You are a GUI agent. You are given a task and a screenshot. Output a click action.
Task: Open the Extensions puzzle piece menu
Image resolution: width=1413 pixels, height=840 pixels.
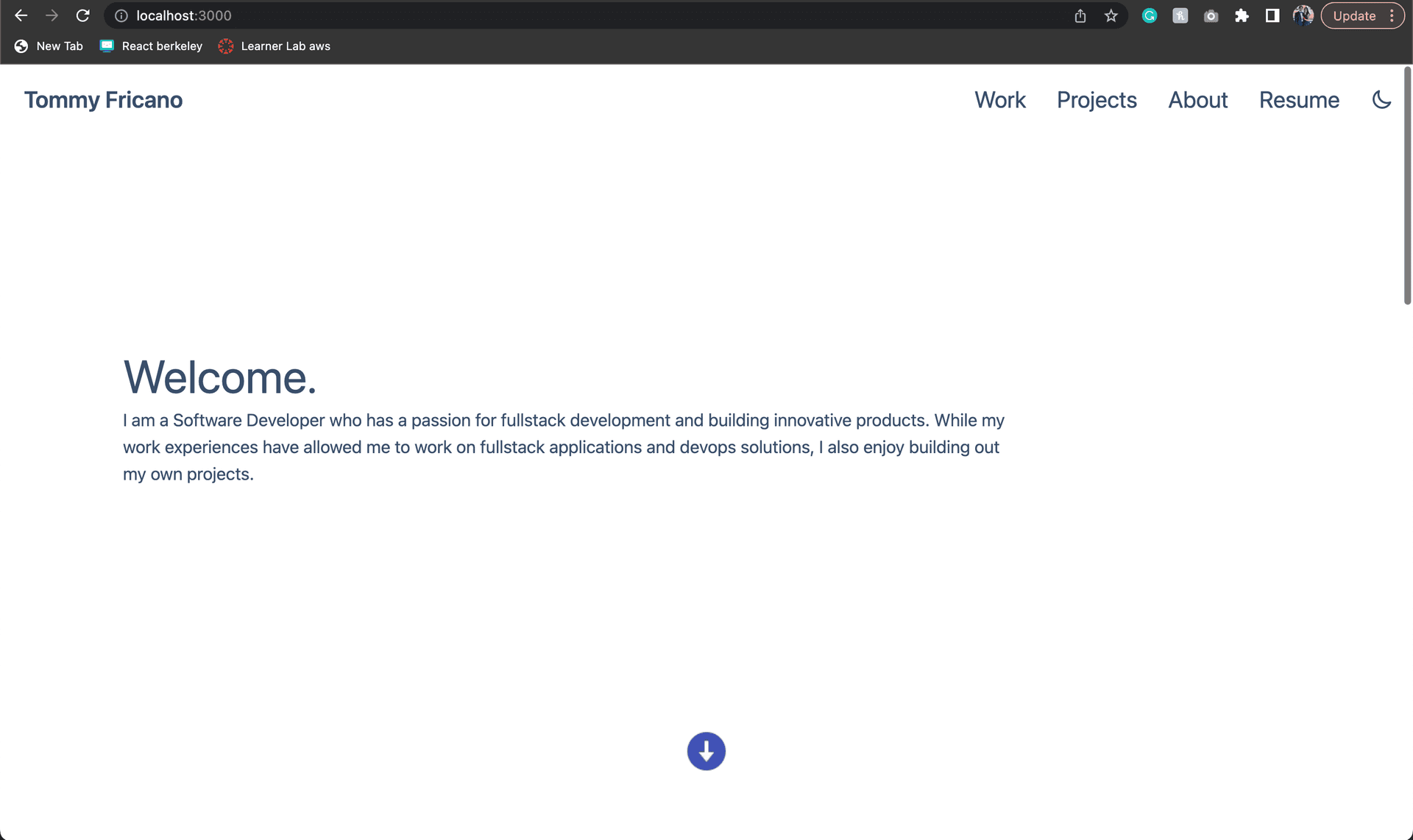click(x=1242, y=15)
